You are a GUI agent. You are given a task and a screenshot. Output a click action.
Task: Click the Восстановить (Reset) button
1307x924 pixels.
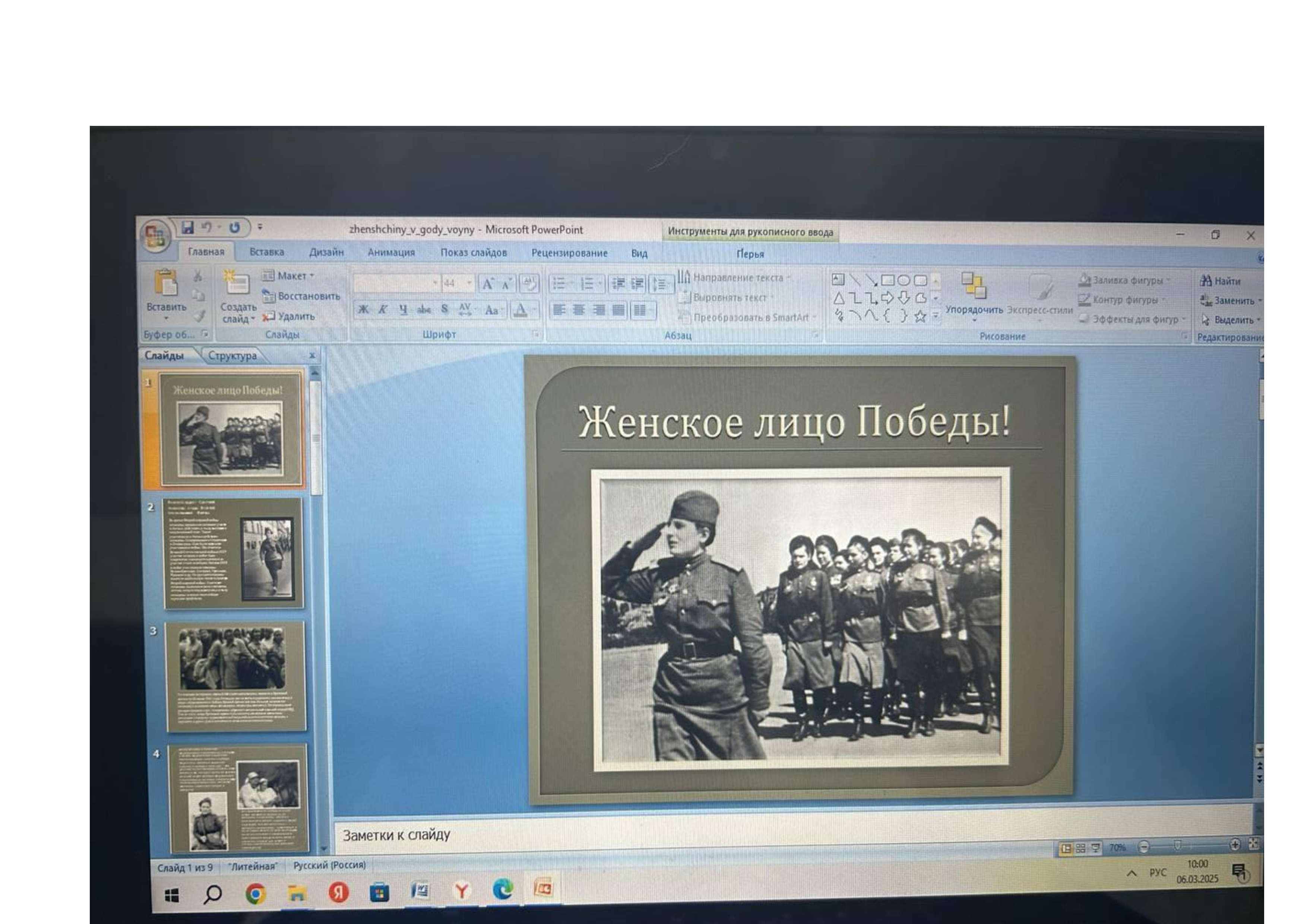(301, 296)
